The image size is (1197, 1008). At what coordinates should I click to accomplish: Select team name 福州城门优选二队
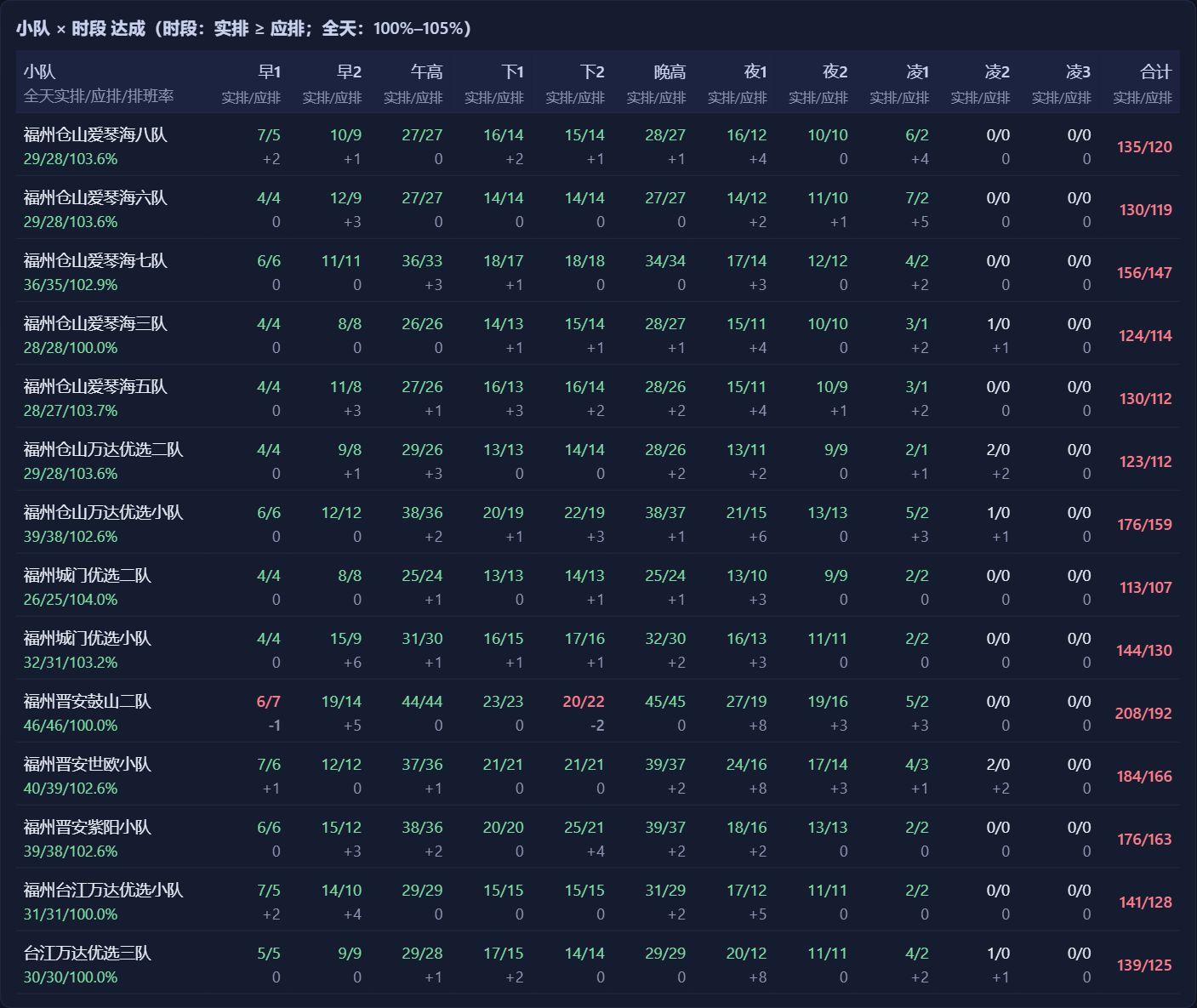(x=88, y=575)
